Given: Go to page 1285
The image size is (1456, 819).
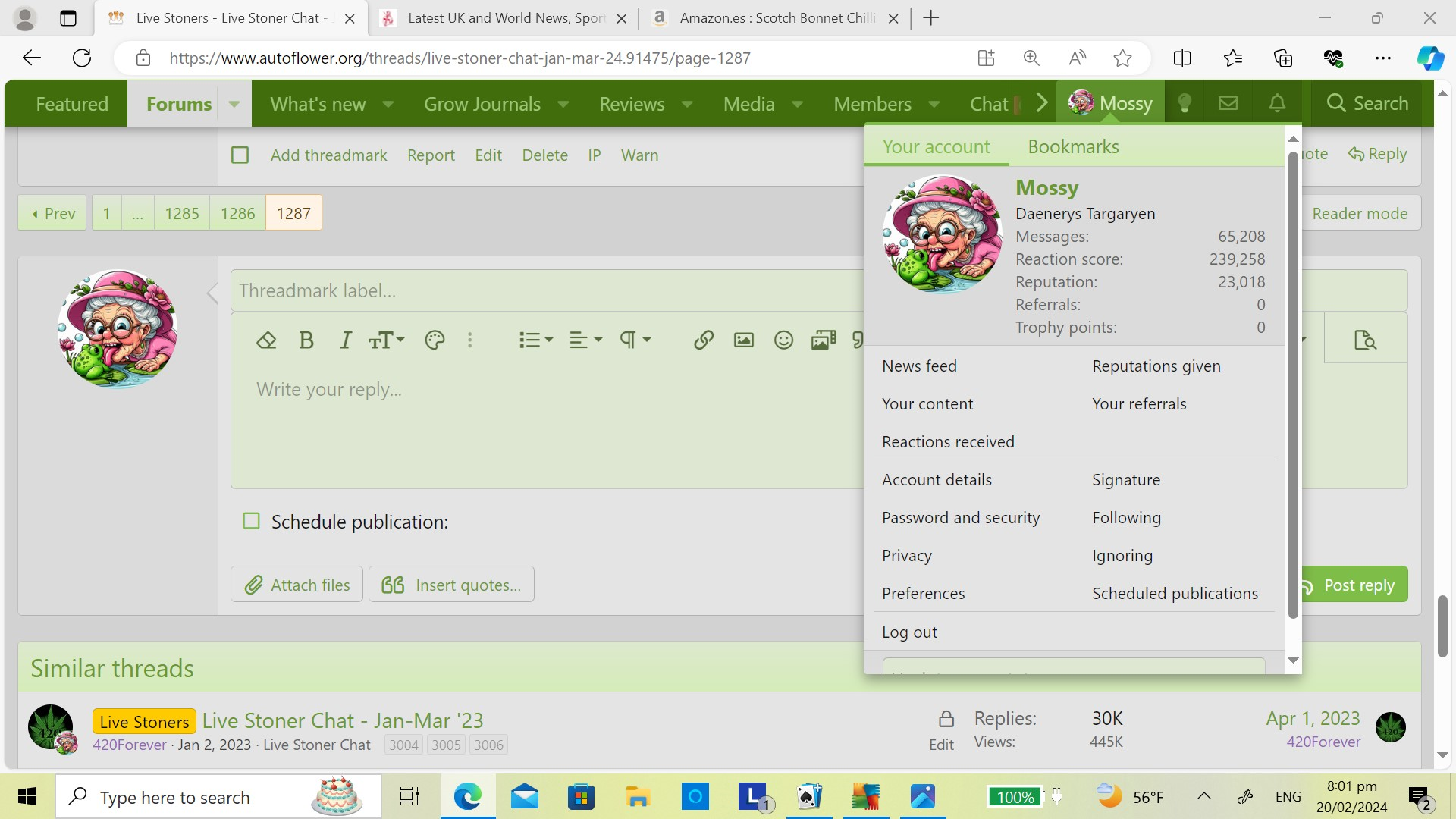Looking at the screenshot, I should pyautogui.click(x=182, y=213).
